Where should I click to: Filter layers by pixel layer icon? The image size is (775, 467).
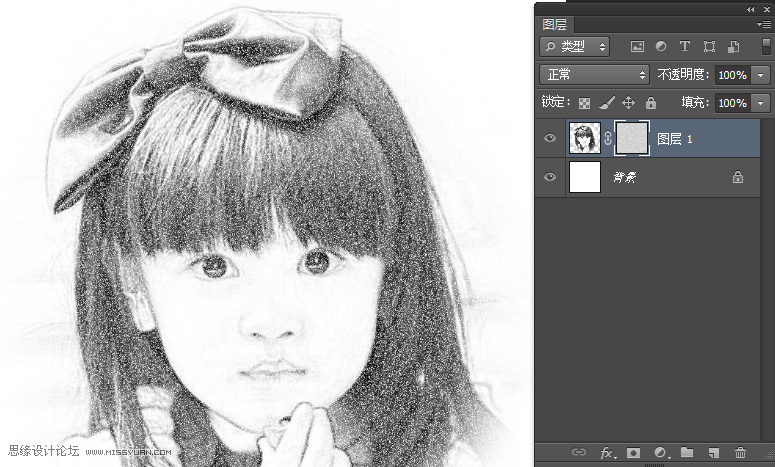(x=637, y=46)
